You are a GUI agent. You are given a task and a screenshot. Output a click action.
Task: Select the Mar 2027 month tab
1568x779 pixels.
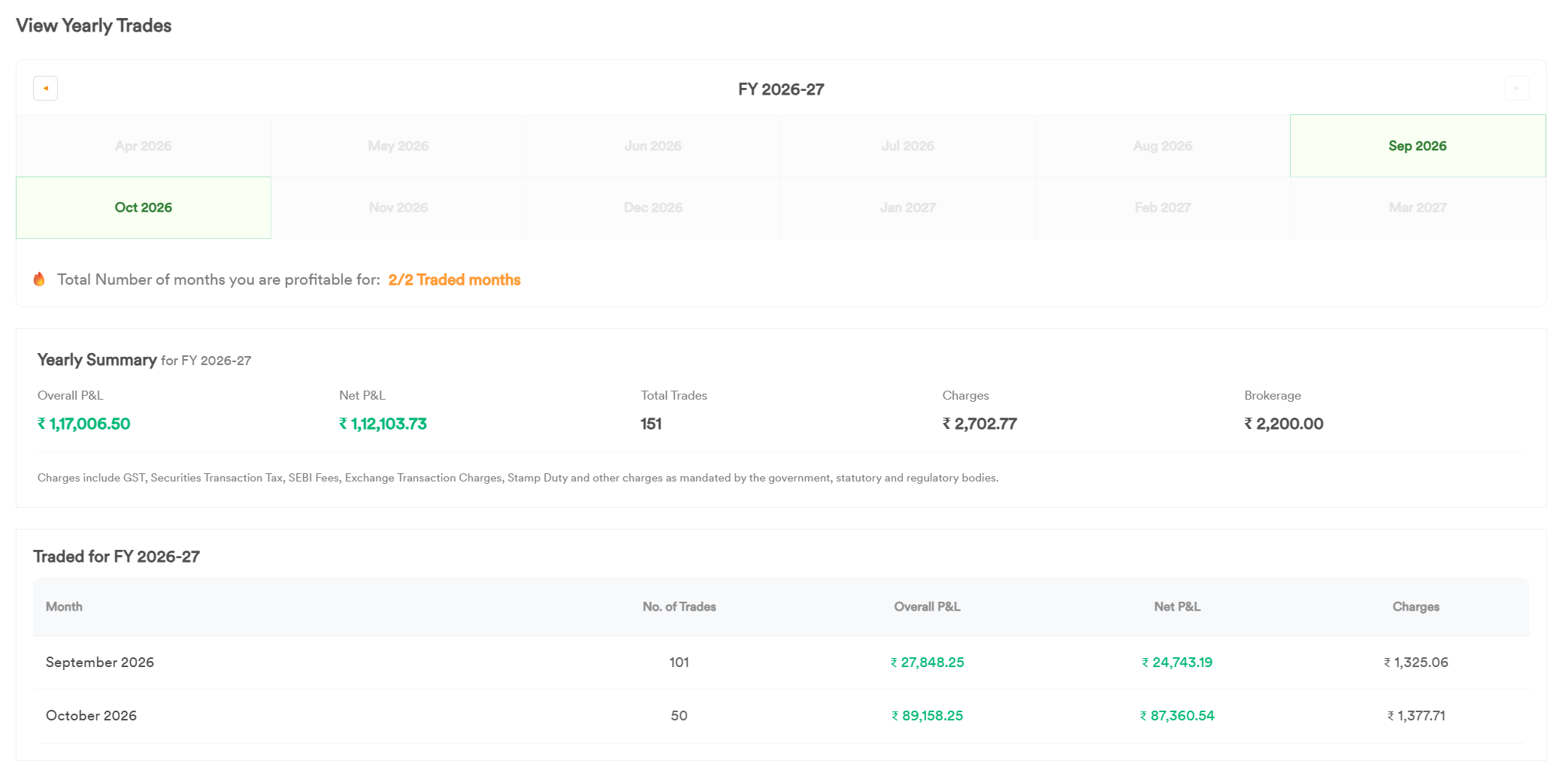1418,207
